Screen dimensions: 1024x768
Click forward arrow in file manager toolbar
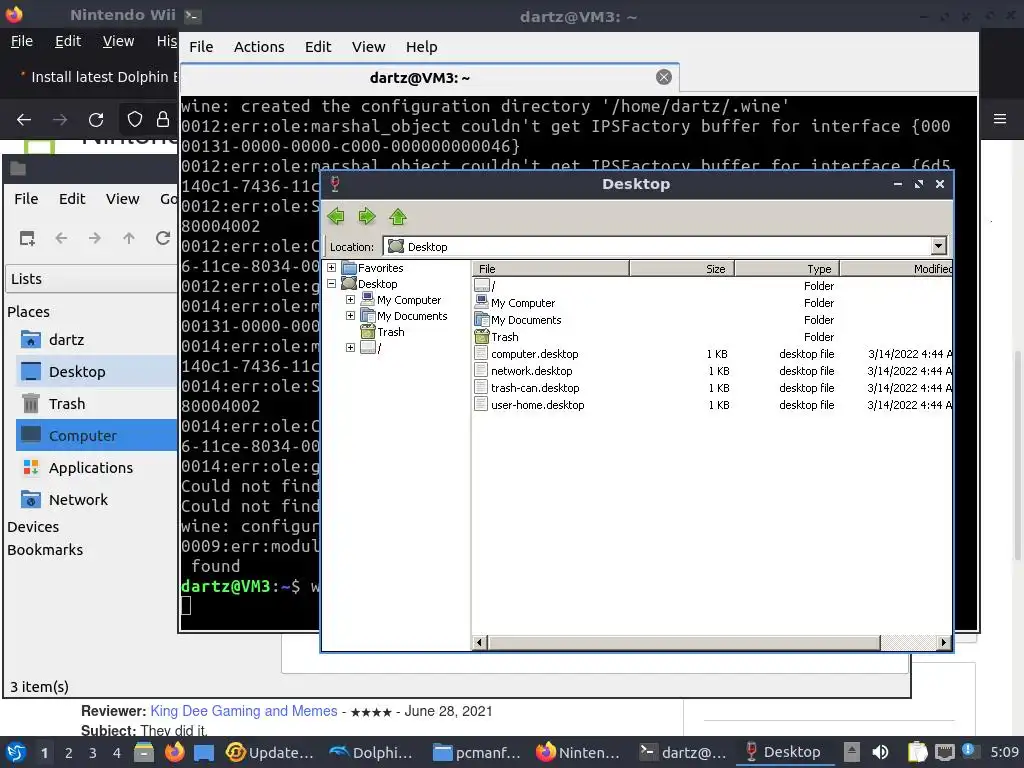95,238
